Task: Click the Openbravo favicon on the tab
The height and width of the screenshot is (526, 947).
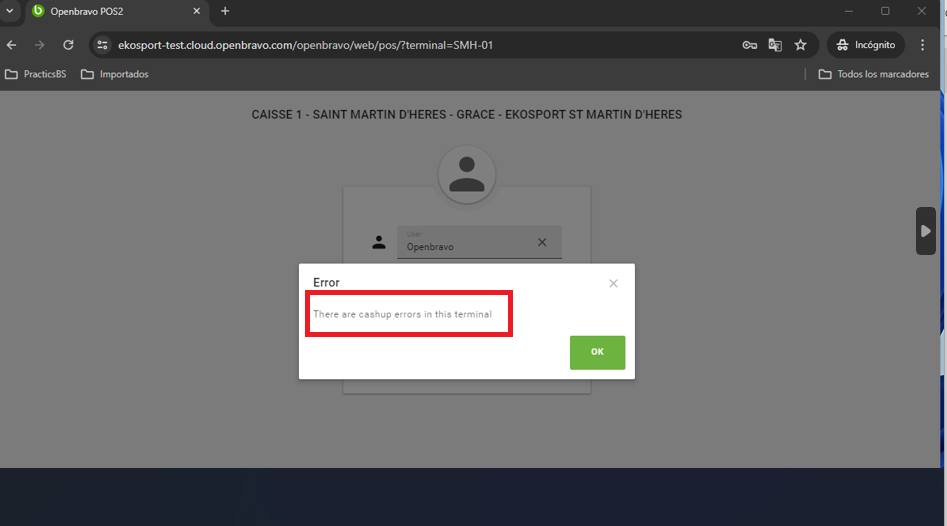Action: [38, 11]
